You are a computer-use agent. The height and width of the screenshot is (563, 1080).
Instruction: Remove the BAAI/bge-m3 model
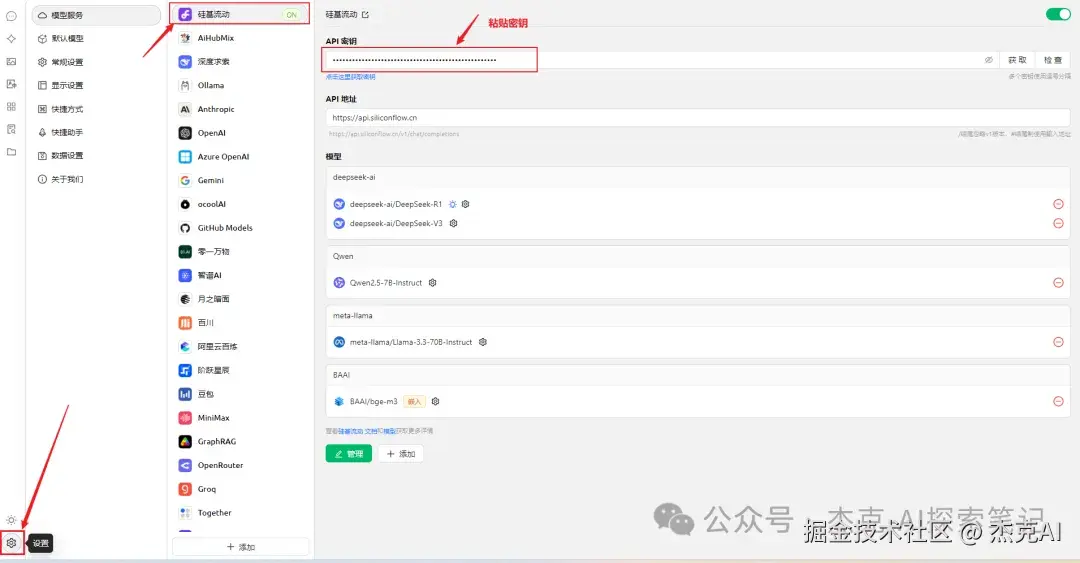[x=1059, y=401]
